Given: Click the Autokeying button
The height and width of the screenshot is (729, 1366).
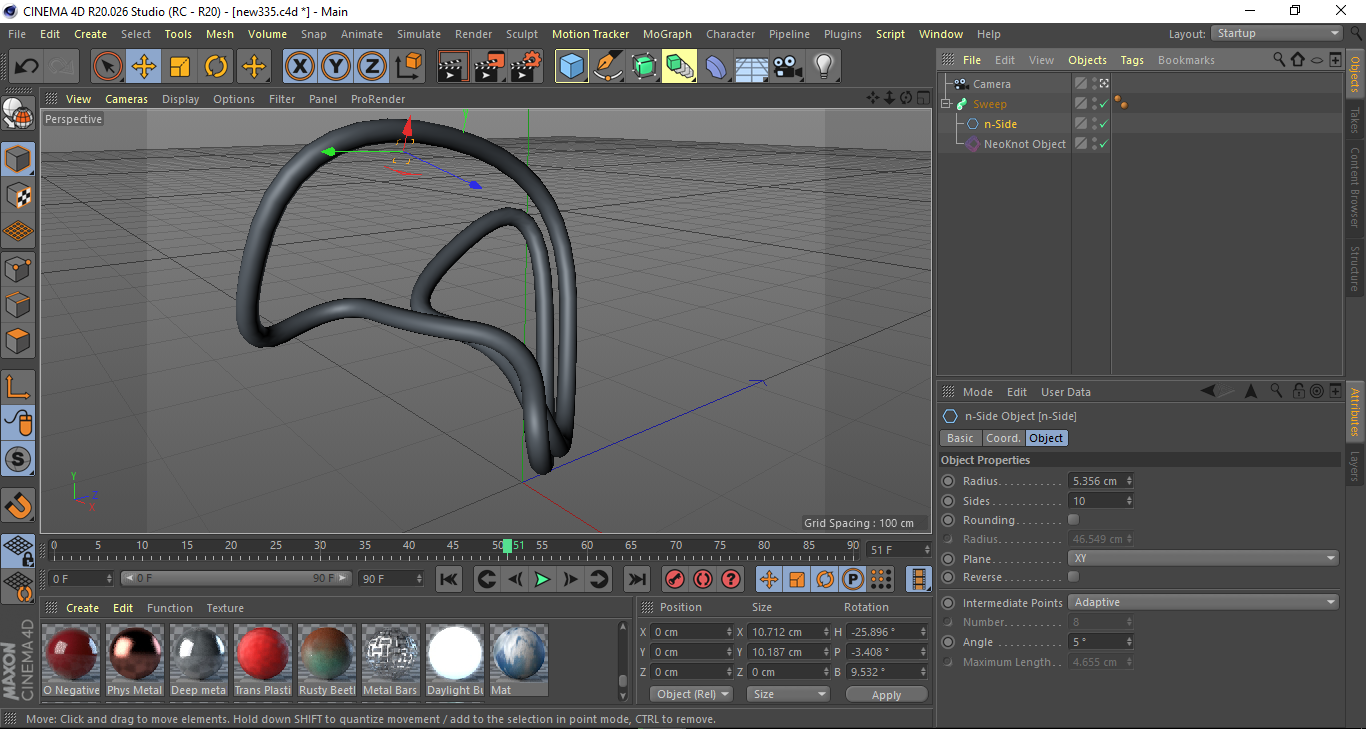Looking at the screenshot, I should [703, 579].
